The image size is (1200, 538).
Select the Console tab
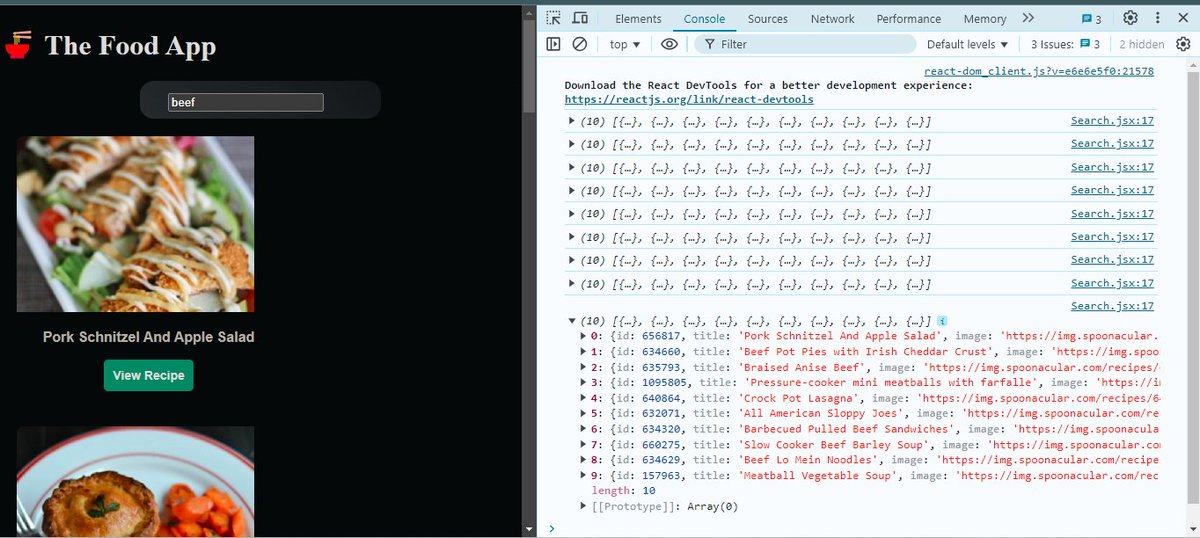[705, 19]
